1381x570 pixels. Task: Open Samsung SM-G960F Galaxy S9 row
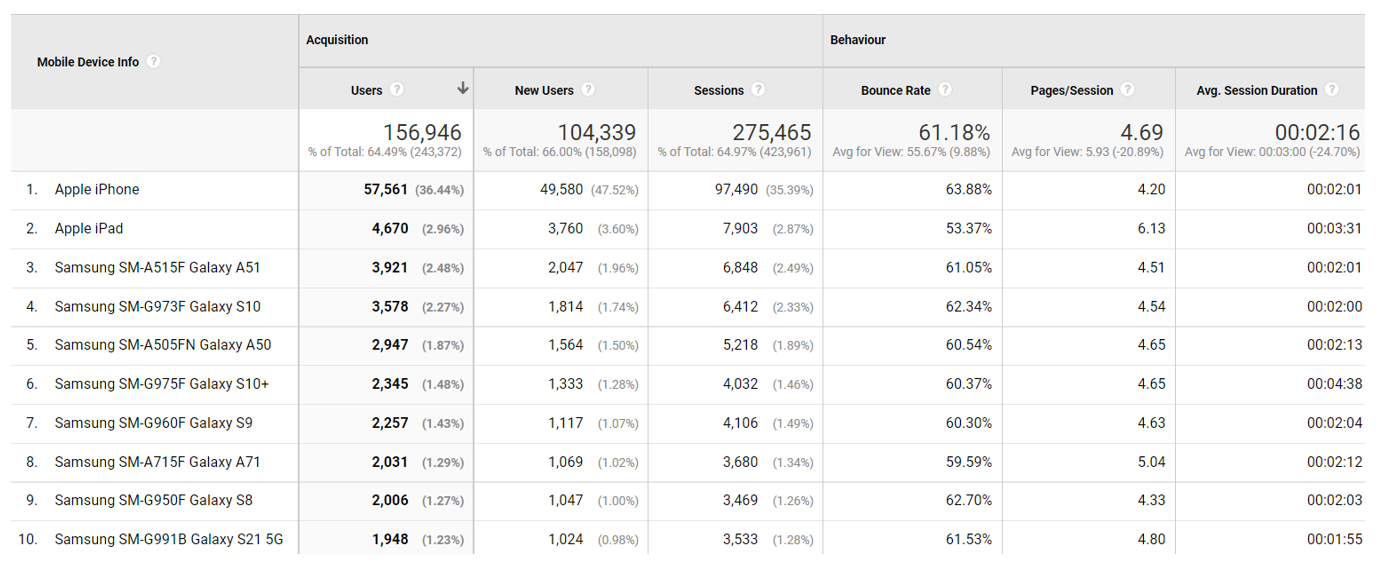coord(153,422)
